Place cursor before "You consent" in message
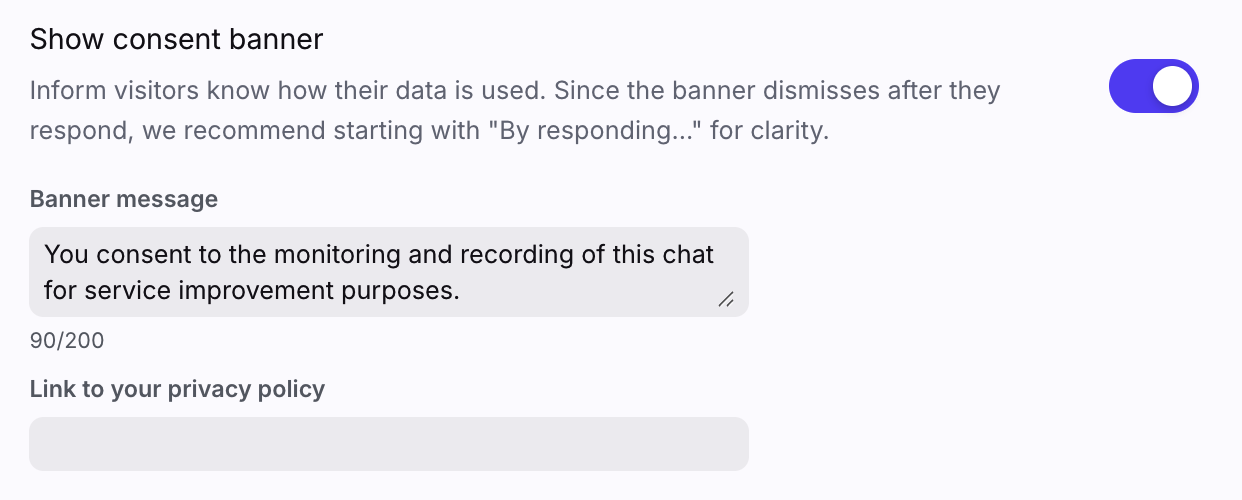The image size is (1242, 500). 45,254
